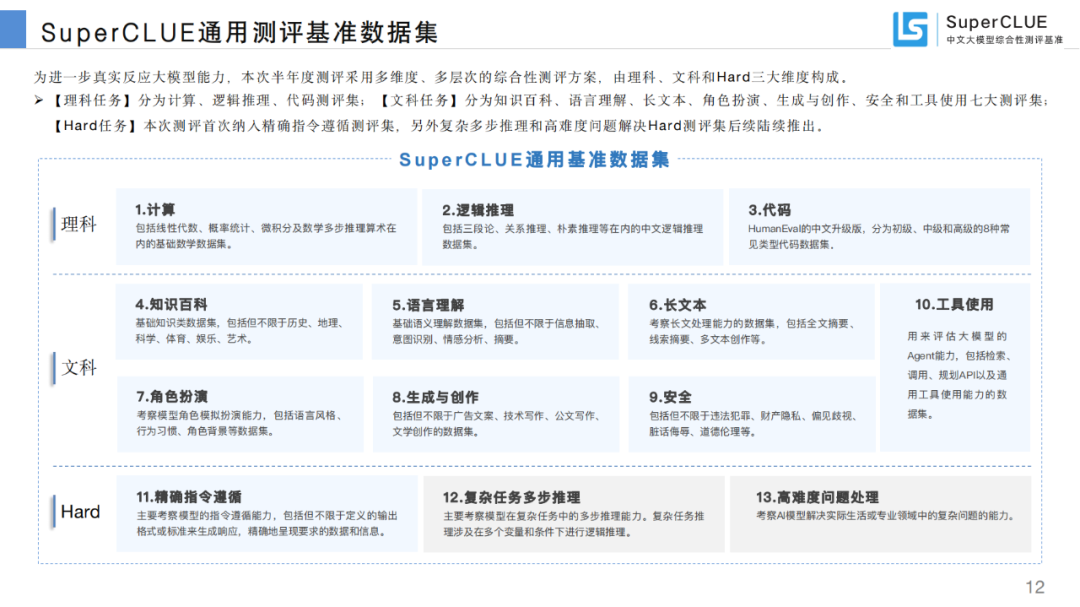Click the blue square beside the slide title
The width and height of the screenshot is (1080, 607).
[13, 29]
